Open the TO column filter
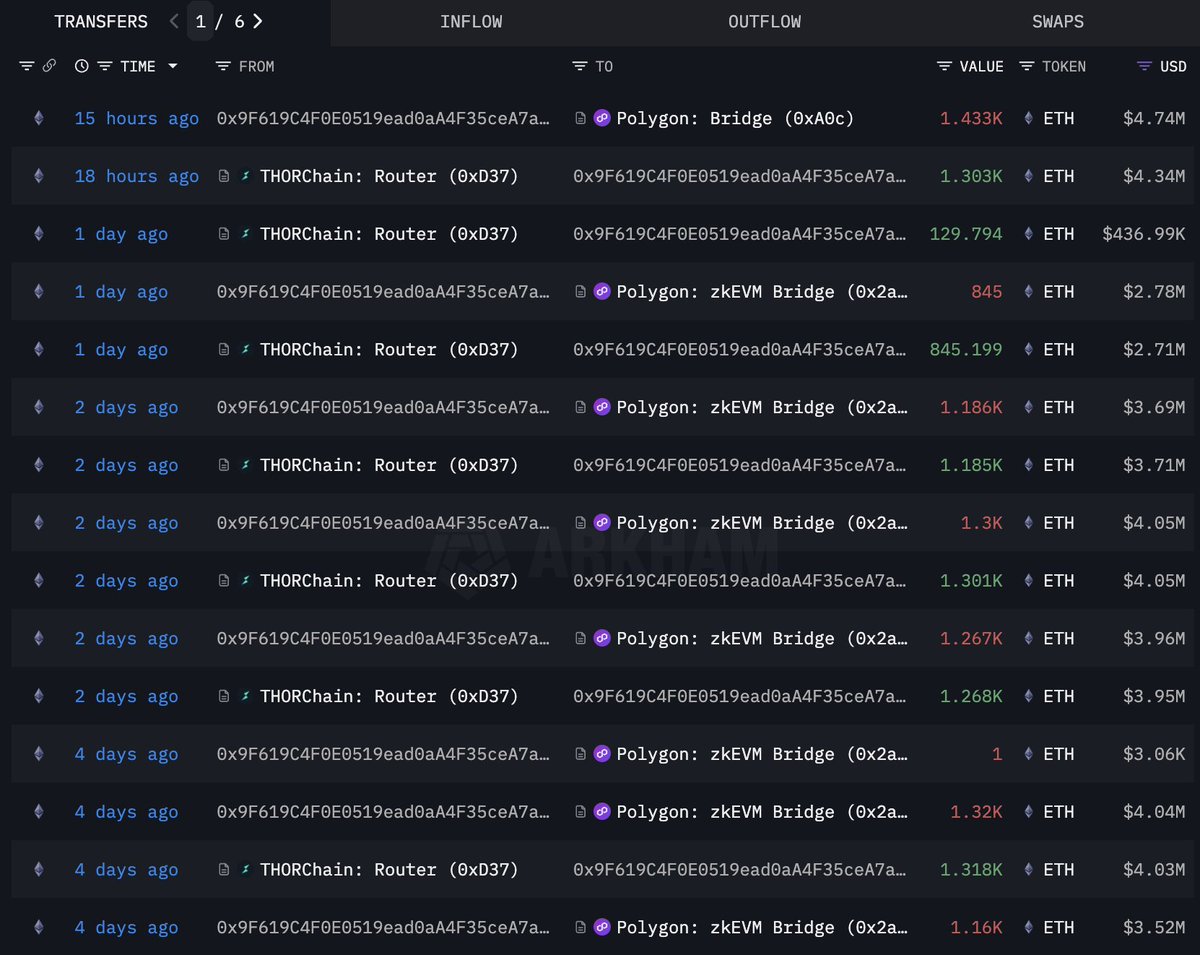Viewport: 1200px width, 955px height. 579,66
